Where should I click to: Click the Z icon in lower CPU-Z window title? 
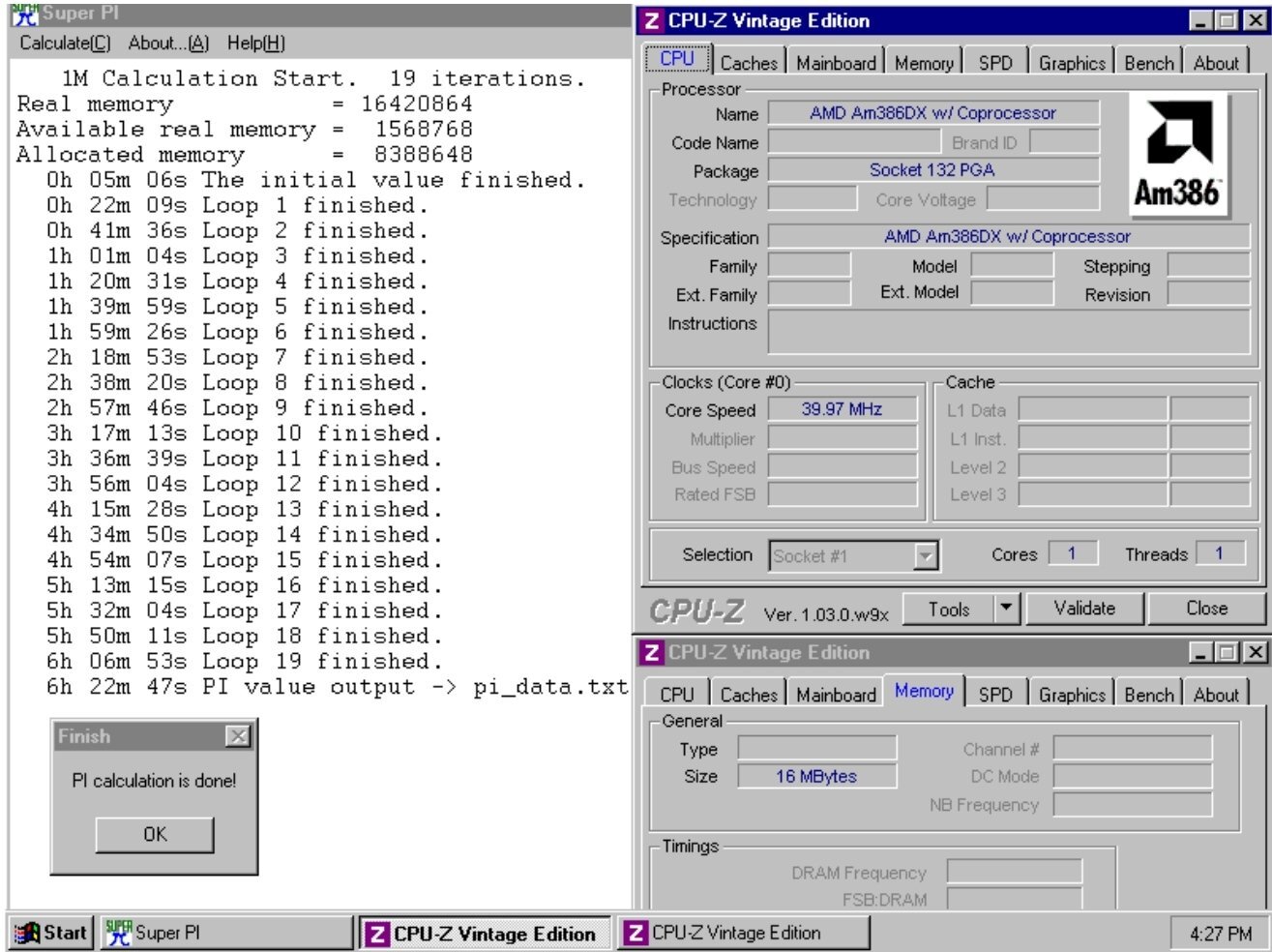click(653, 652)
